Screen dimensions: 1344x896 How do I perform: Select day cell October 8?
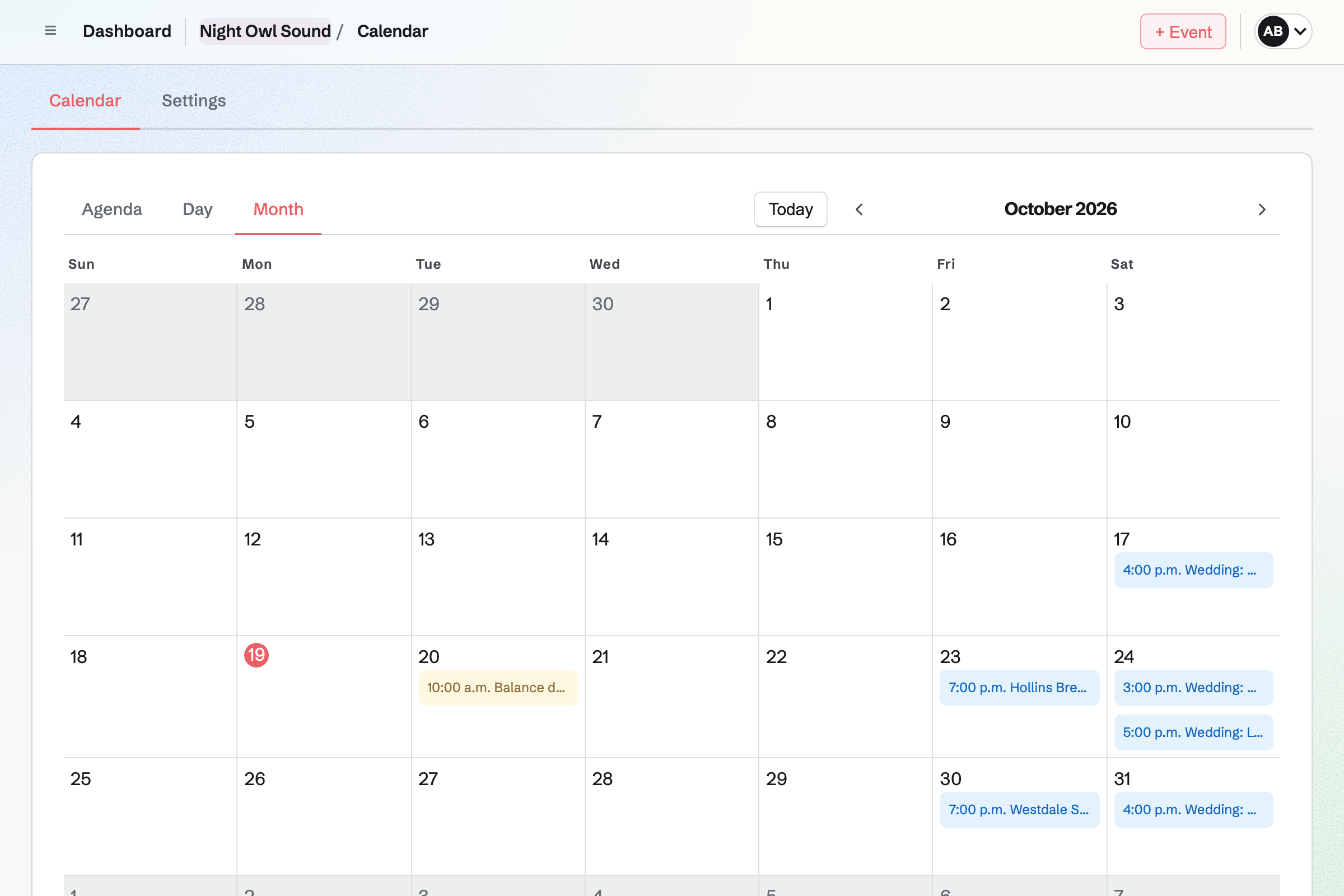(x=845, y=459)
